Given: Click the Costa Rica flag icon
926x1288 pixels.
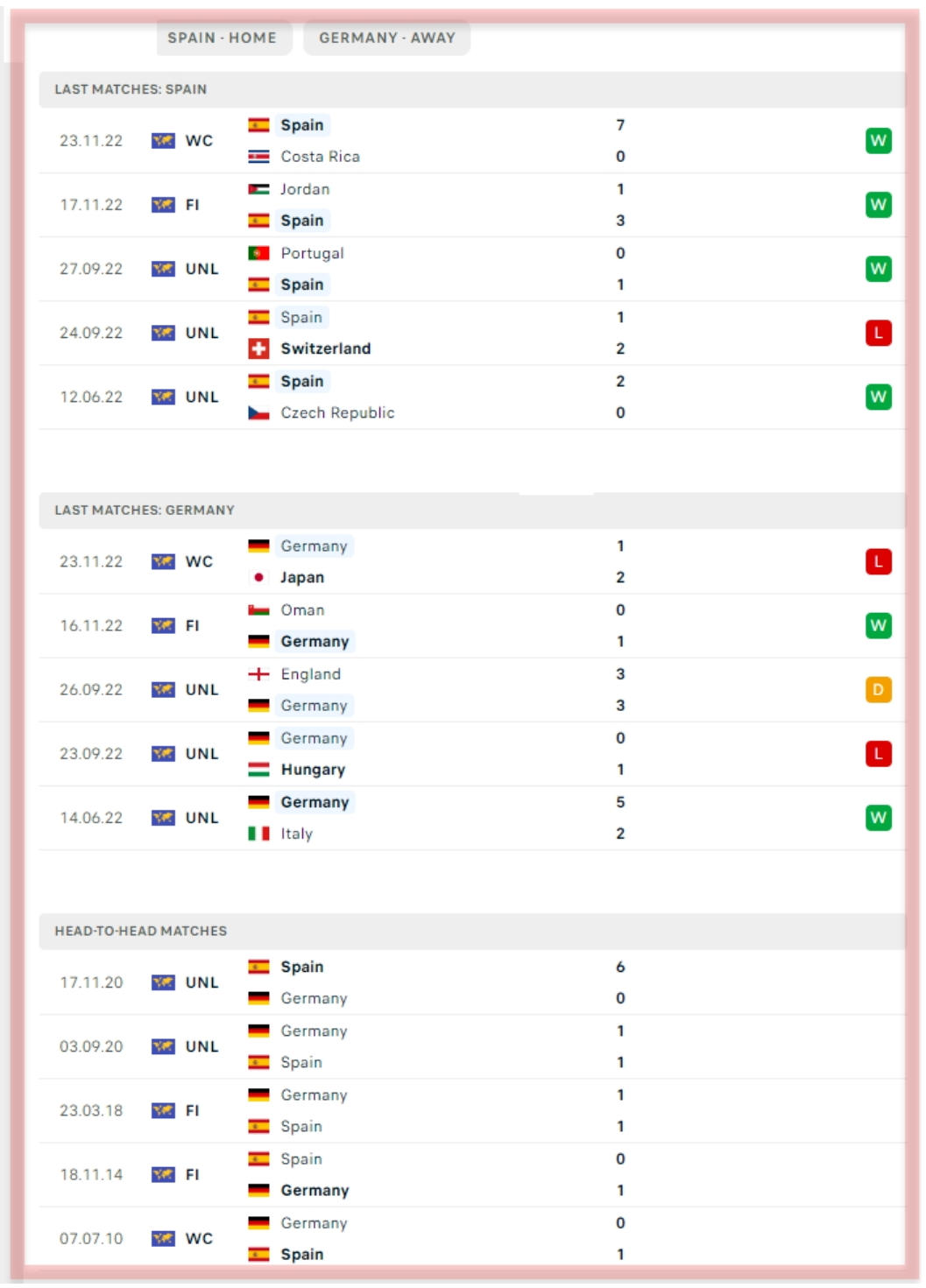Looking at the screenshot, I should coord(258,157).
